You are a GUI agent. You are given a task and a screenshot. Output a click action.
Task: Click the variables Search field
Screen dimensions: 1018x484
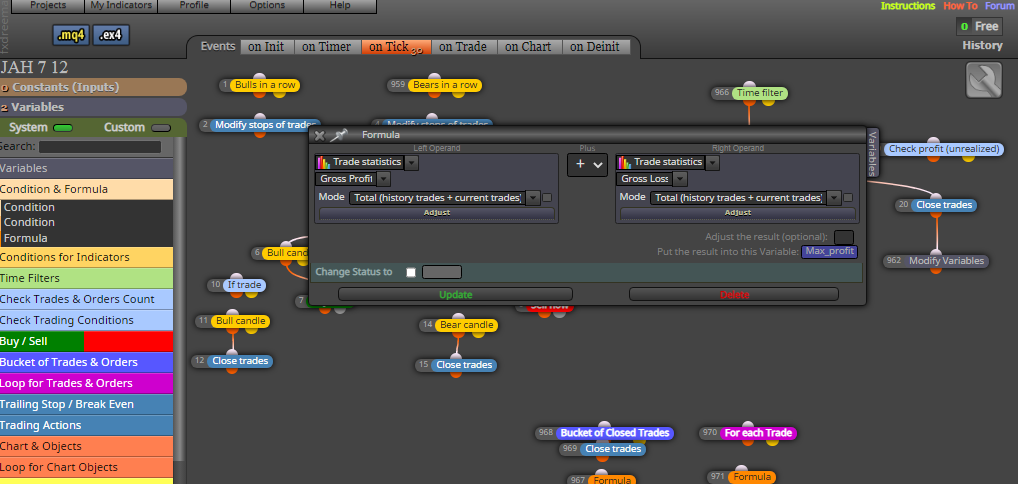click(x=100, y=147)
